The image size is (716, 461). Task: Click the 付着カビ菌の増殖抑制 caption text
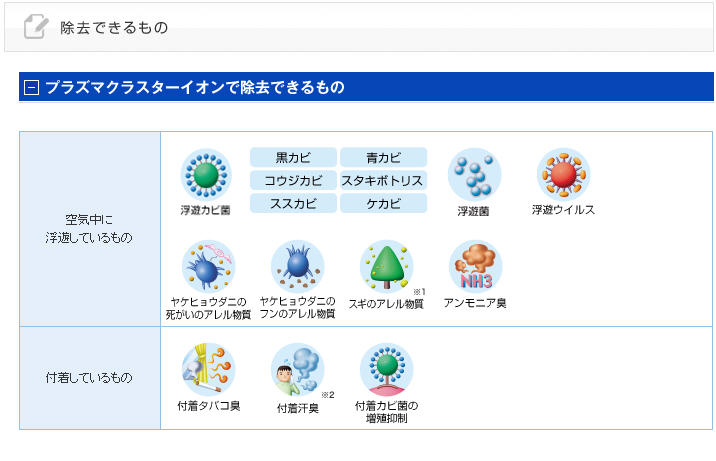coord(386,412)
